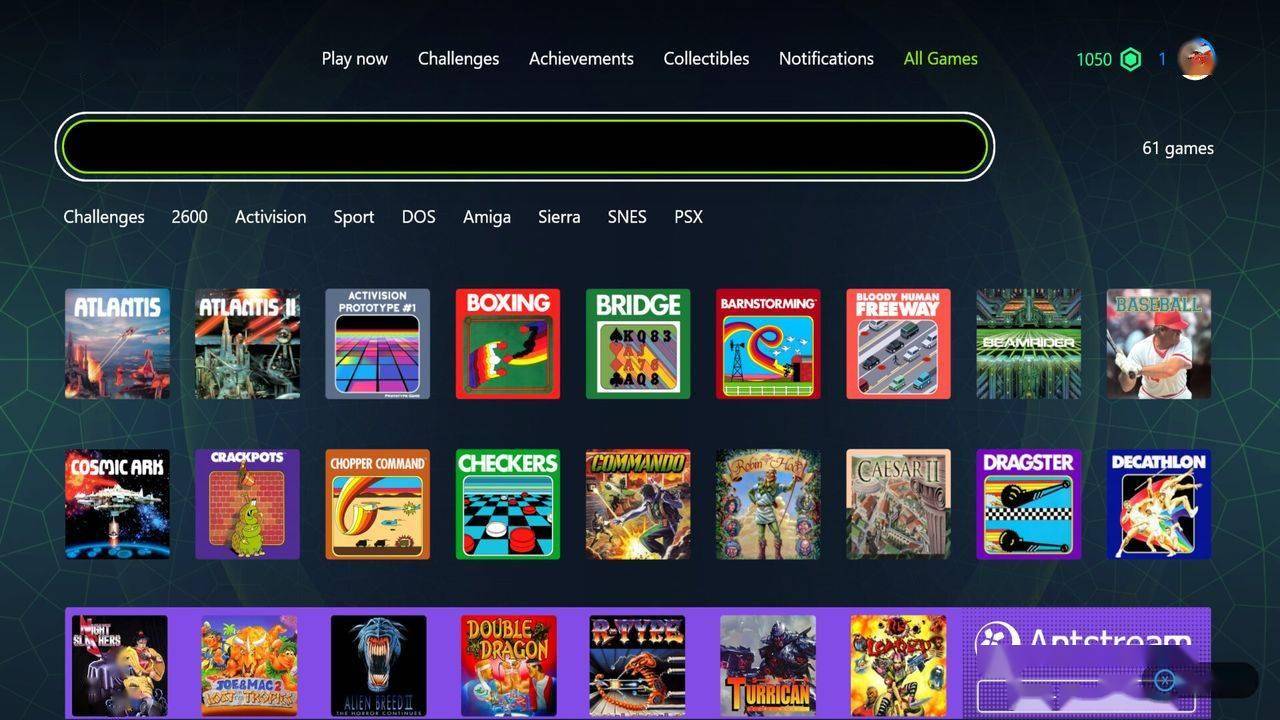
Task: Open the Boxing game cover
Action: [x=508, y=344]
